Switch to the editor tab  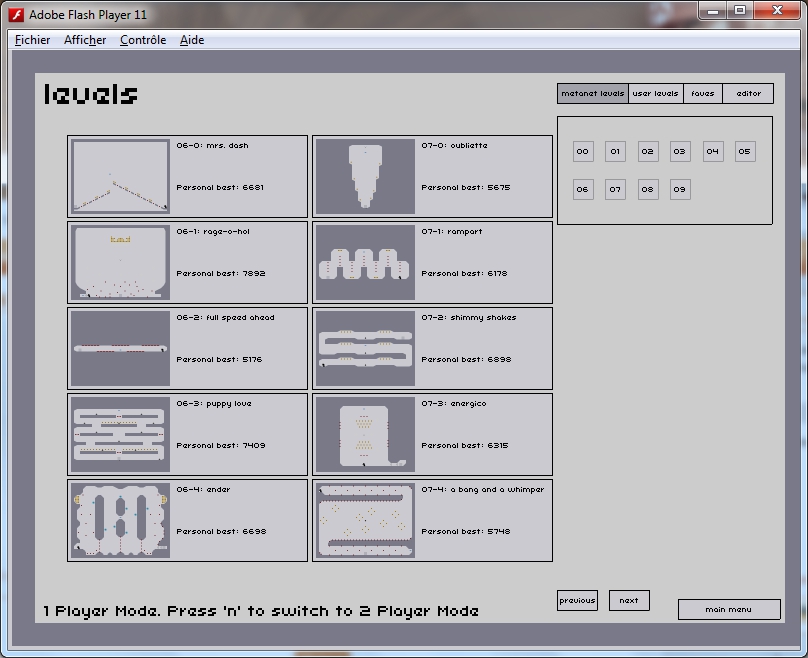[748, 94]
